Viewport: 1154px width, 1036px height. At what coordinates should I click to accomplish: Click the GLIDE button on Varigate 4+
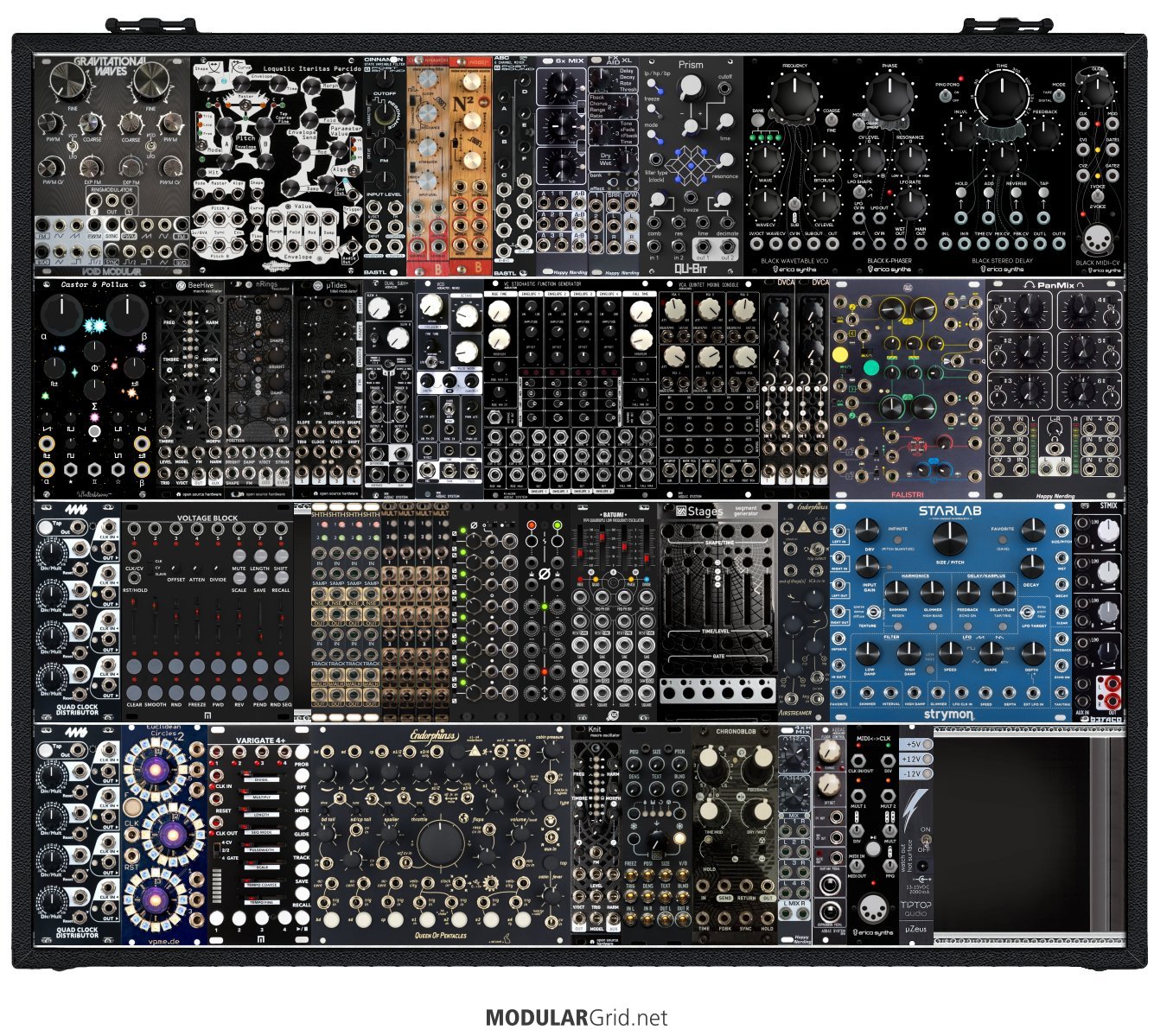(301, 822)
